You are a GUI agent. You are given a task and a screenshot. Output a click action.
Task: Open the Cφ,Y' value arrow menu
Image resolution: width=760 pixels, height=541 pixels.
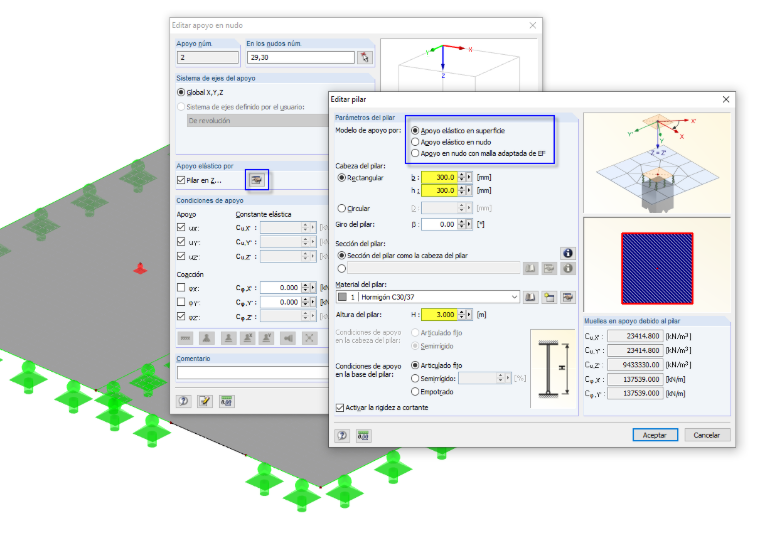point(313,302)
